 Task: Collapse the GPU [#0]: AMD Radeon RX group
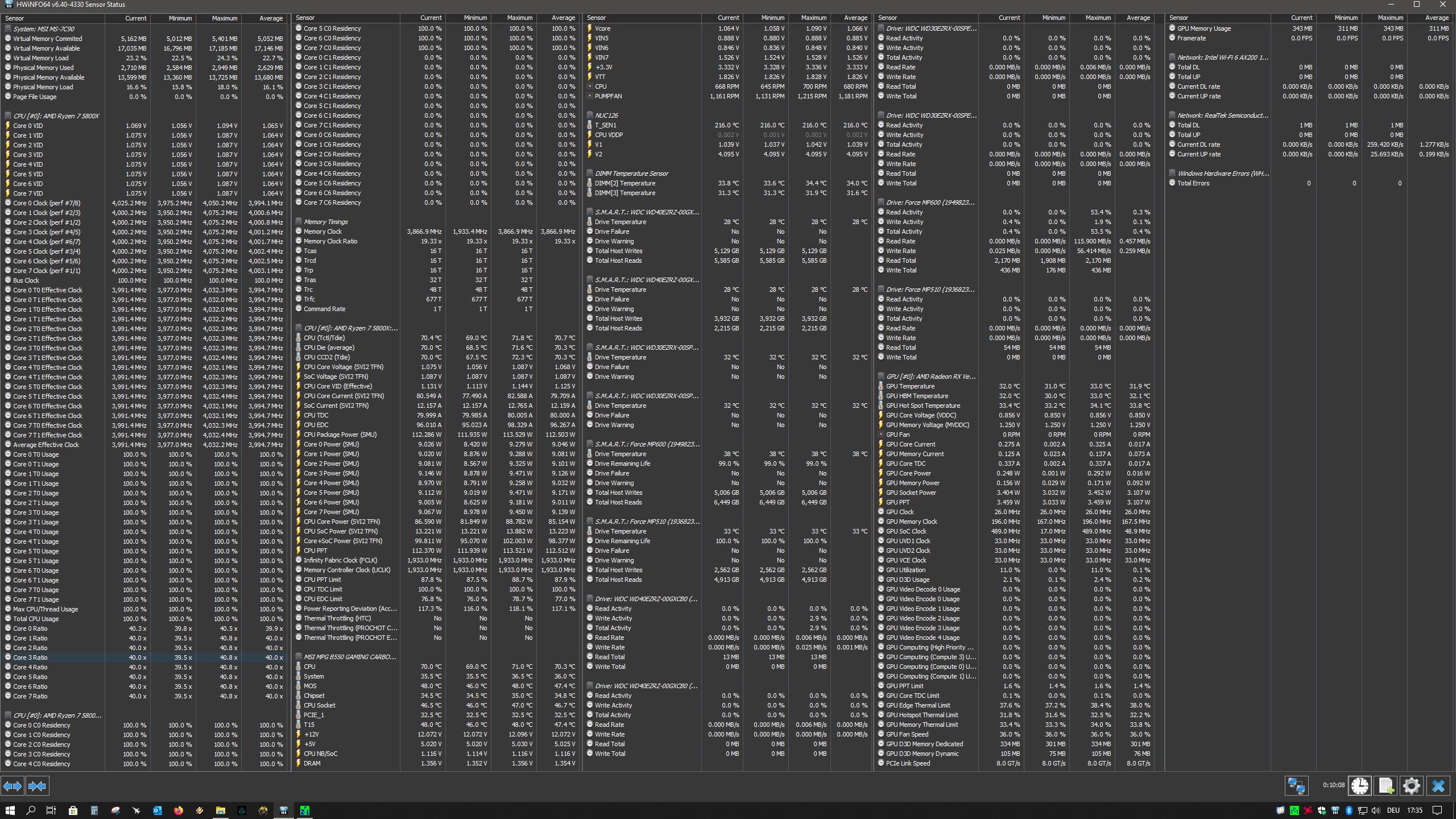[930, 377]
